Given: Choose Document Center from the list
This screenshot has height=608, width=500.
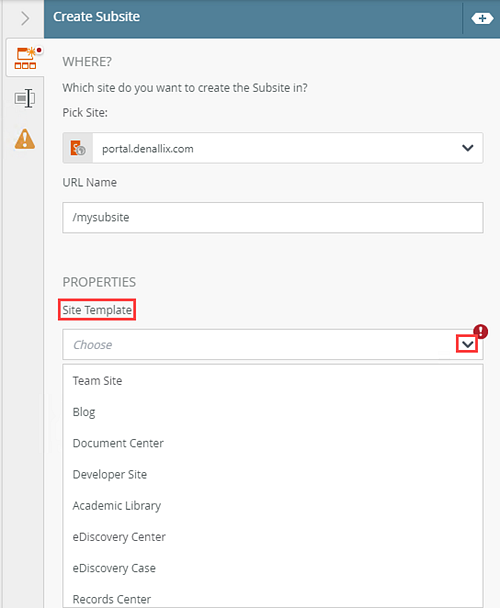Looking at the screenshot, I should (x=118, y=443).
